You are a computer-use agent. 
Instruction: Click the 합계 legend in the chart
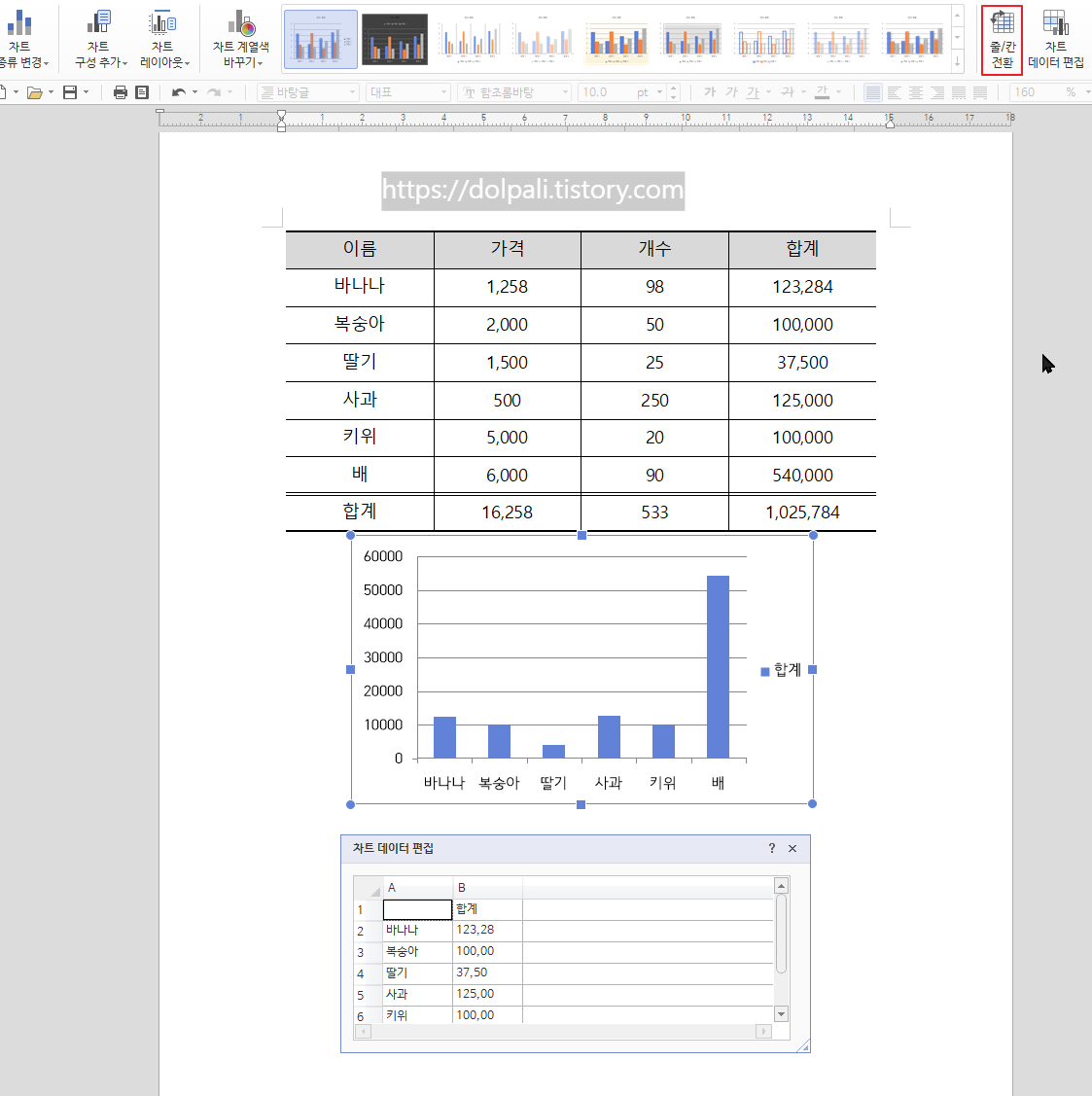pyautogui.click(x=781, y=670)
